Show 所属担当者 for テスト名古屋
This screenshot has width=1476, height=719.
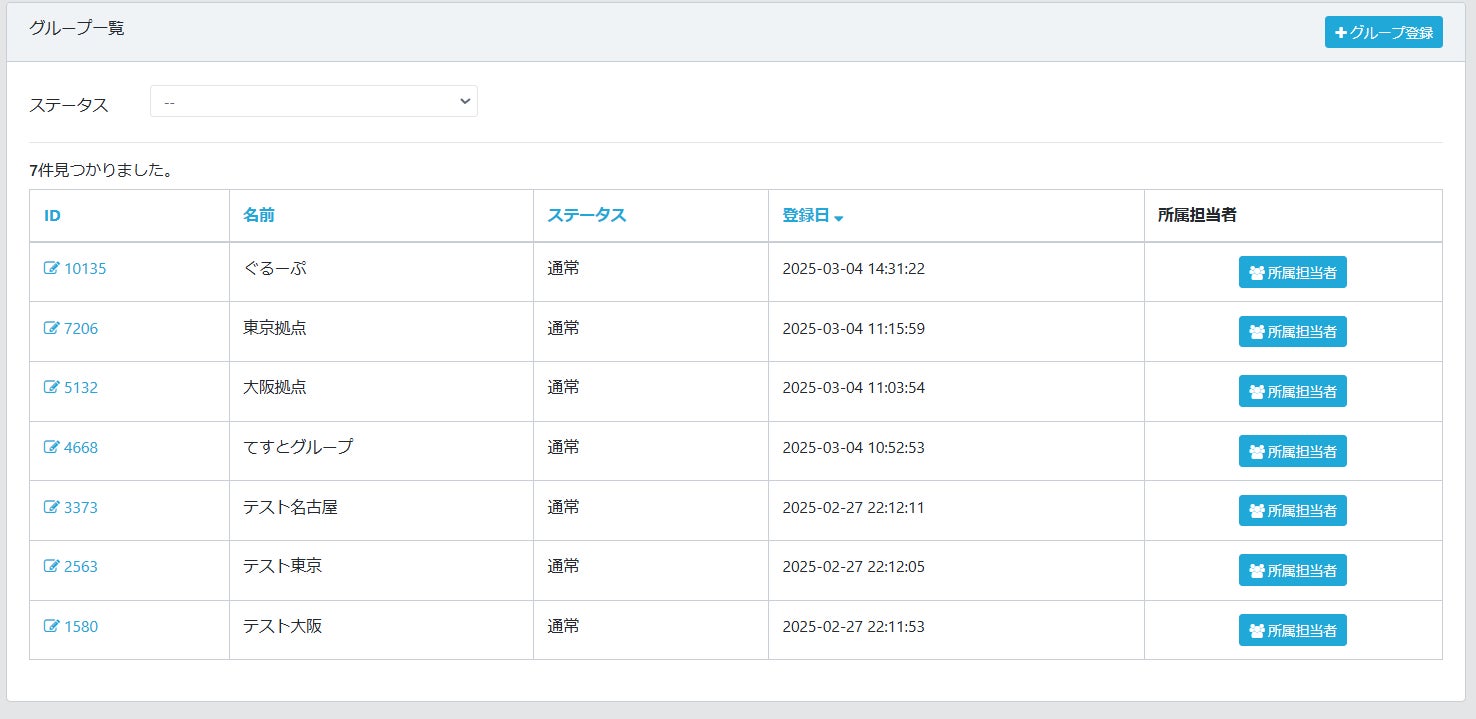pos(1292,511)
